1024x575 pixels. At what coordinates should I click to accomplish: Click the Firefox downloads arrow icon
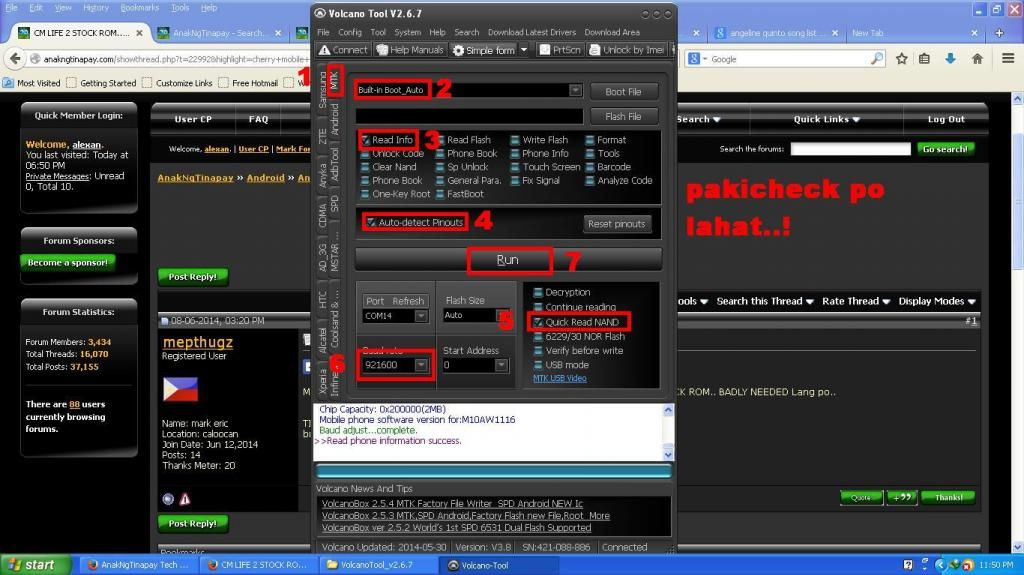click(950, 59)
